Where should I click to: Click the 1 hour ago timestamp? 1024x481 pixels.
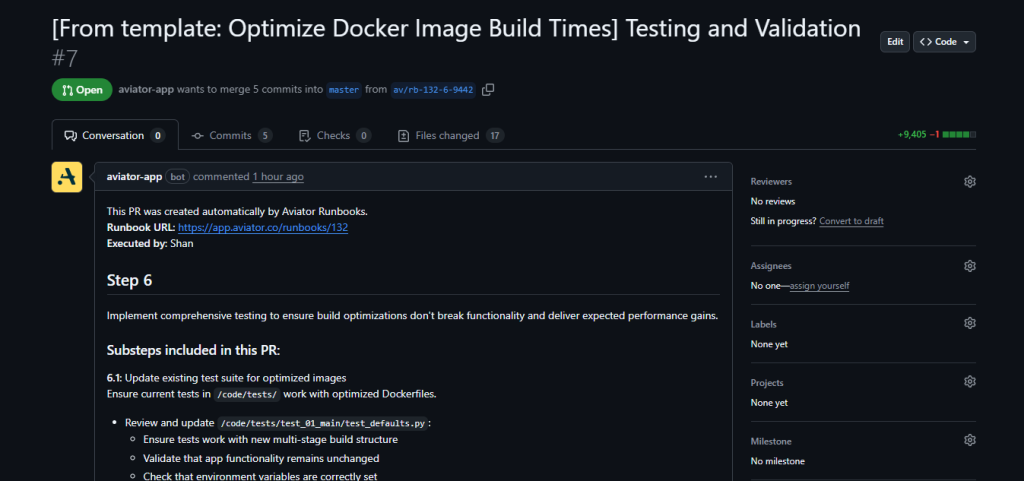pyautogui.click(x=278, y=177)
